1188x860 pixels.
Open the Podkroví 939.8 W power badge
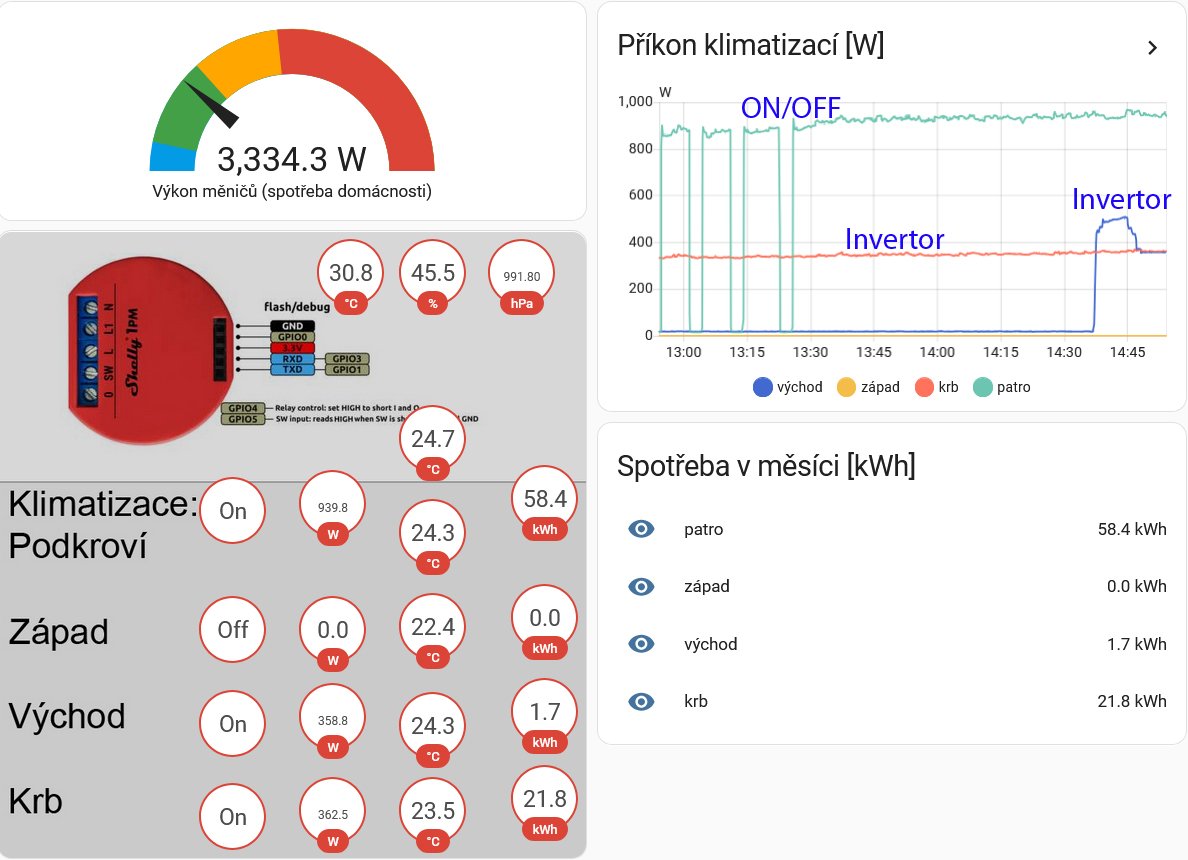333,508
